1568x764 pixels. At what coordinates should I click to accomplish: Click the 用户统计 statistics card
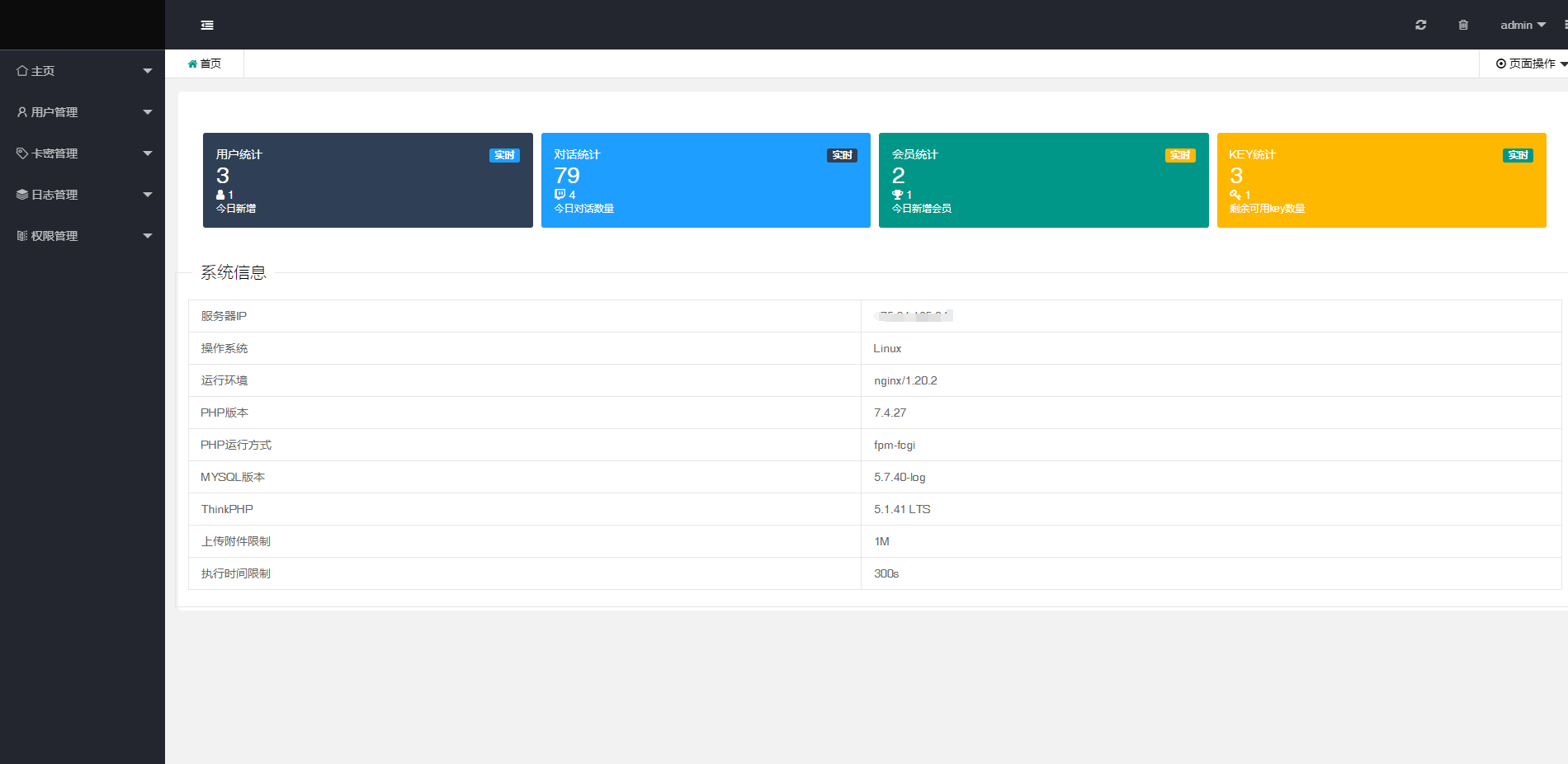(367, 180)
